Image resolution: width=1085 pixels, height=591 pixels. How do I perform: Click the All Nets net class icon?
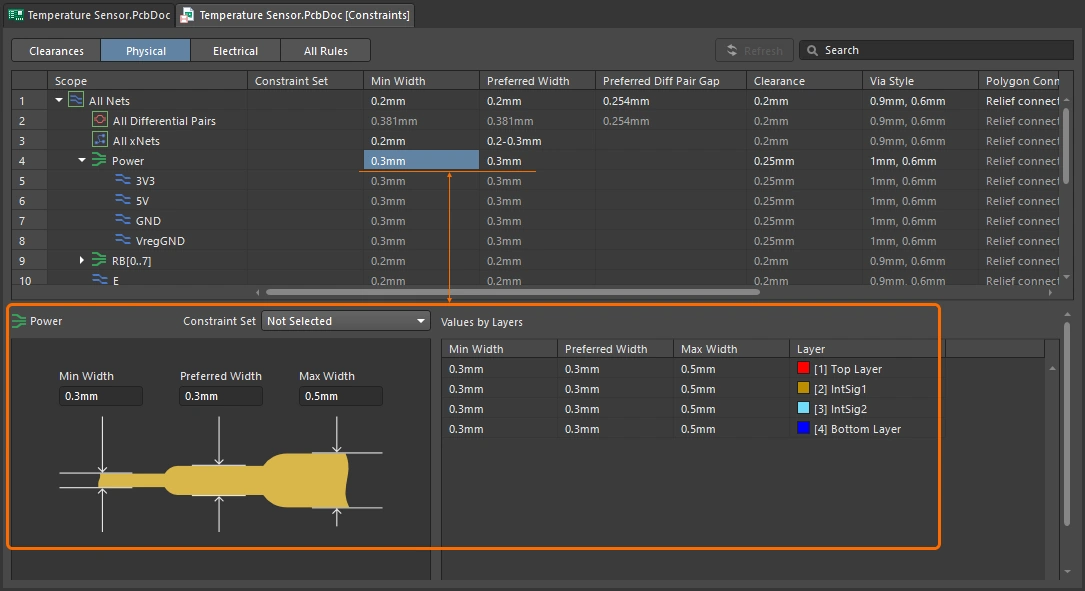coord(76,100)
